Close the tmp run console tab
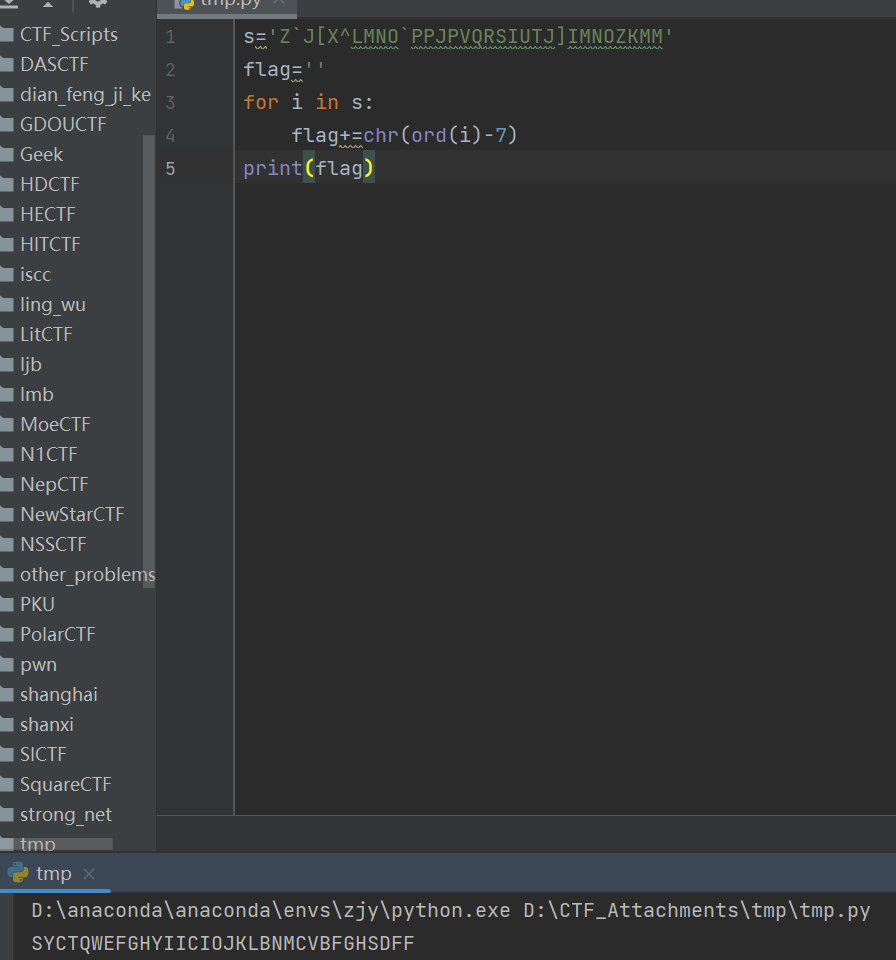This screenshot has height=960, width=896. point(88,874)
